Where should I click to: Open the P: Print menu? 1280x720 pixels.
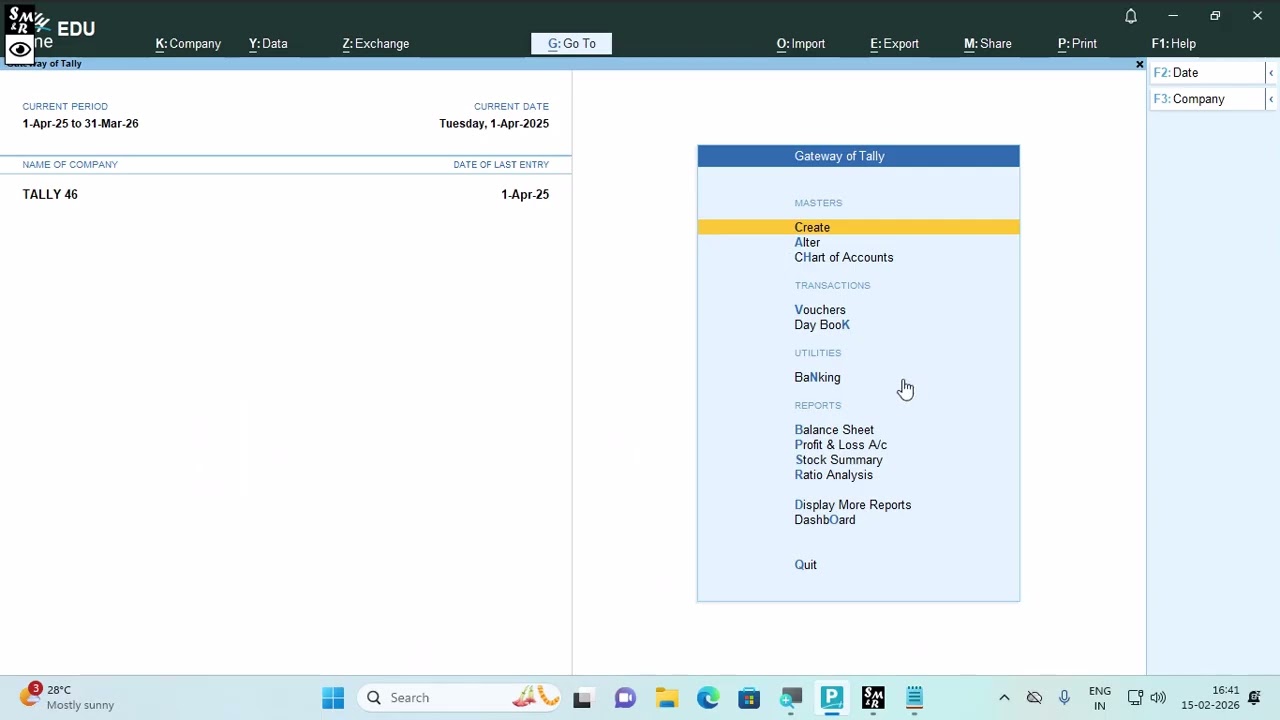click(1077, 44)
